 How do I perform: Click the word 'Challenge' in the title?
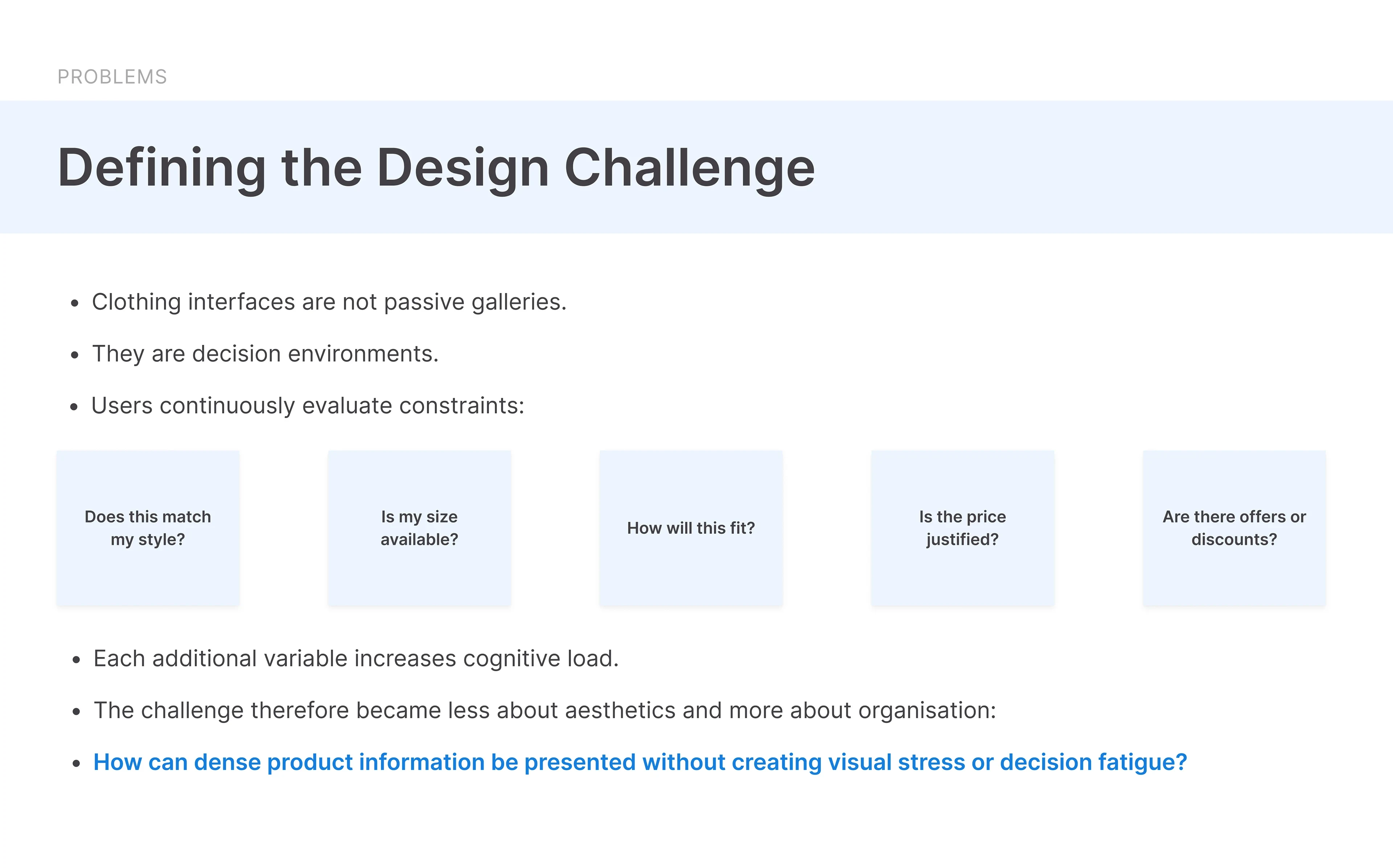(x=690, y=168)
